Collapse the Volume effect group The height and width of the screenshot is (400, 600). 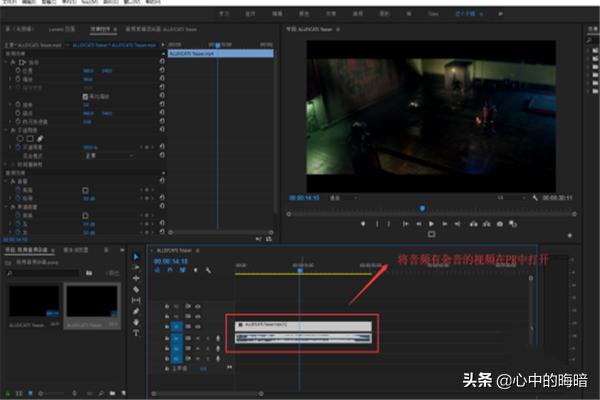pyautogui.click(x=6, y=181)
